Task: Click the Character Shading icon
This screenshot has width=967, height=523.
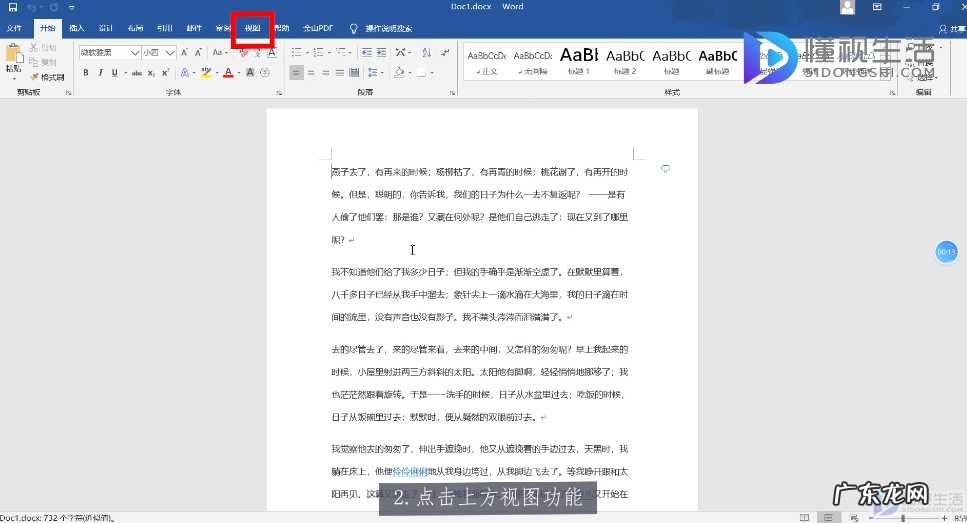Action: tap(250, 73)
